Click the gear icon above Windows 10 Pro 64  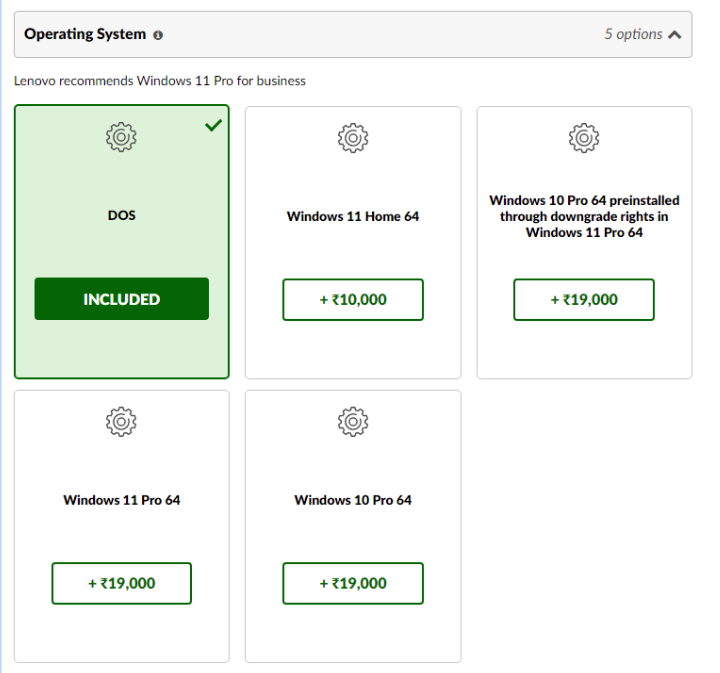click(x=352, y=421)
